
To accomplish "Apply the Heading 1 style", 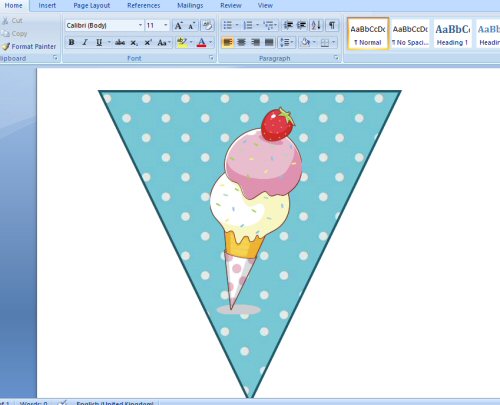I will point(452,34).
